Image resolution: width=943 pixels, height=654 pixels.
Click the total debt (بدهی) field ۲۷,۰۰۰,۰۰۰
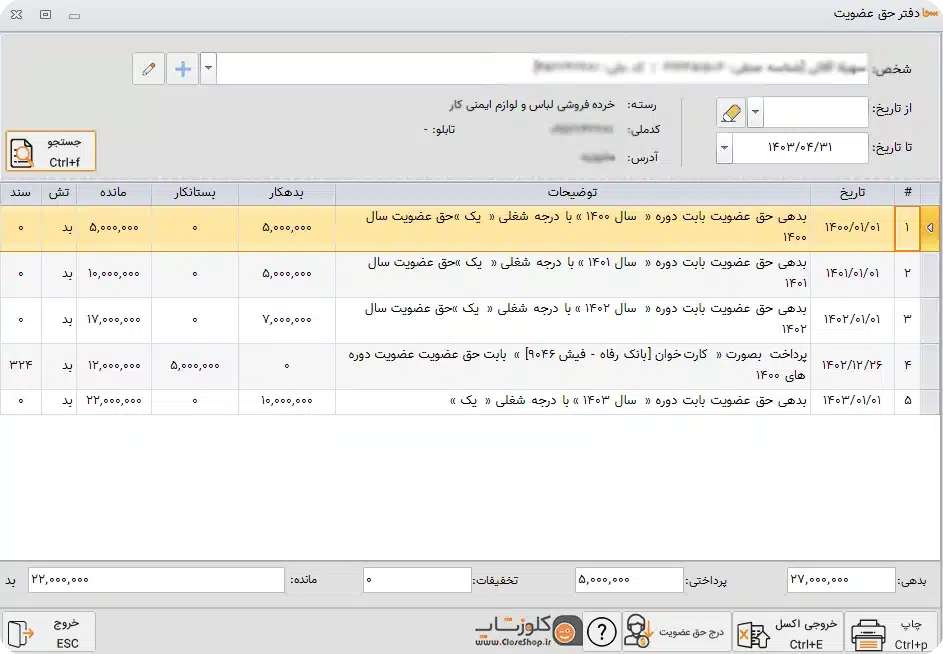841,581
